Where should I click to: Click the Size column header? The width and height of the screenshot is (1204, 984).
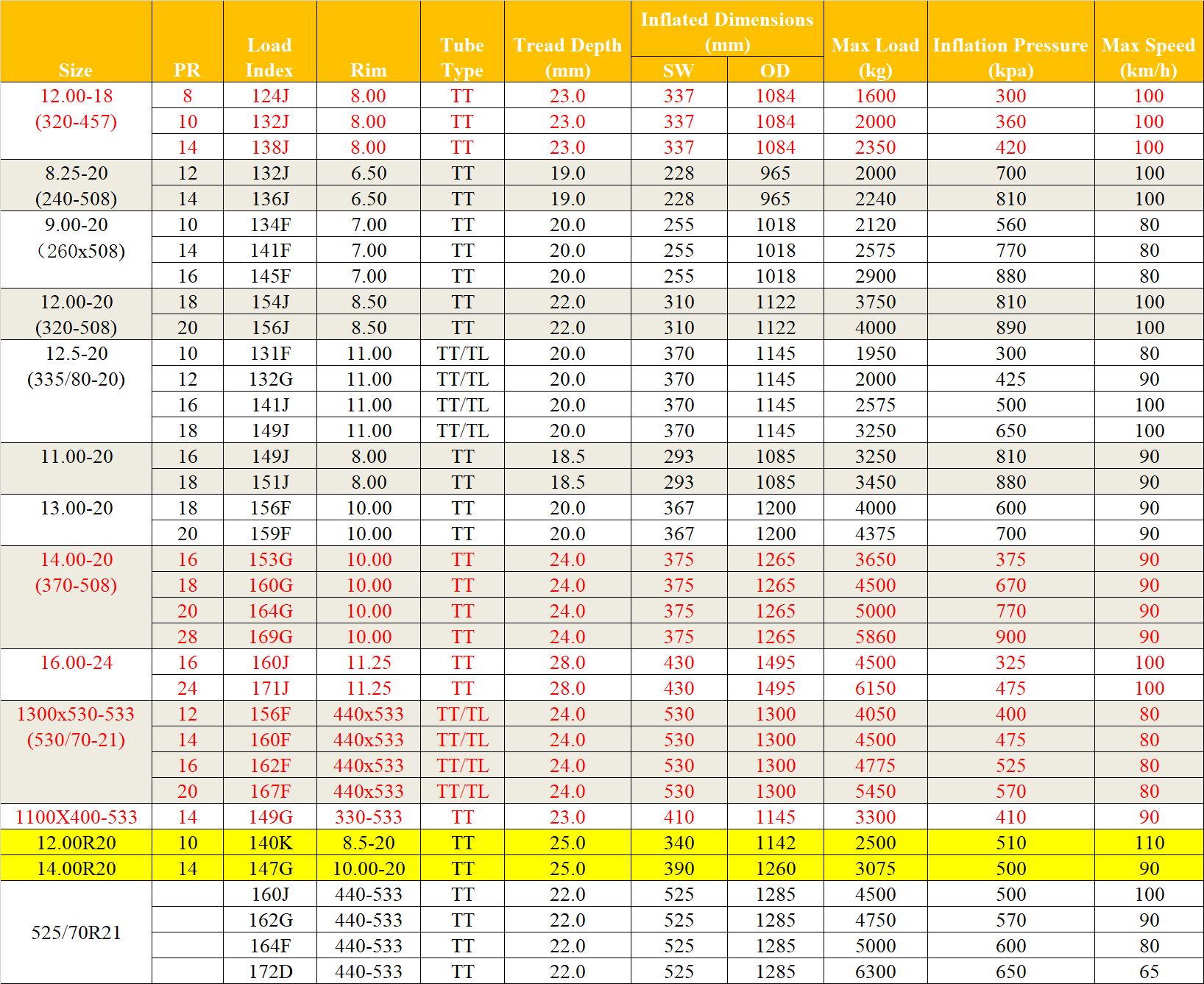[76, 70]
